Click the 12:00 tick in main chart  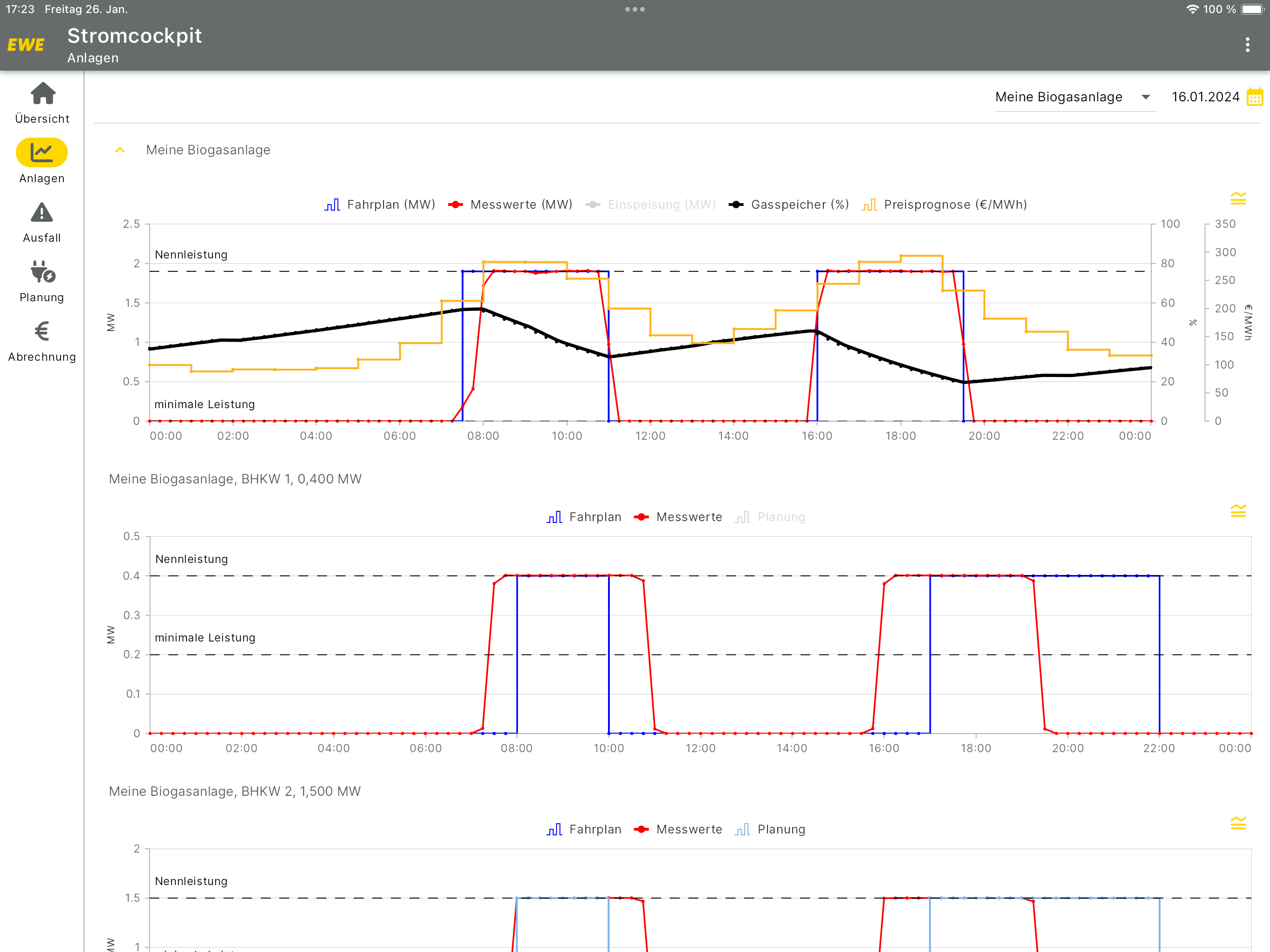pos(650,436)
